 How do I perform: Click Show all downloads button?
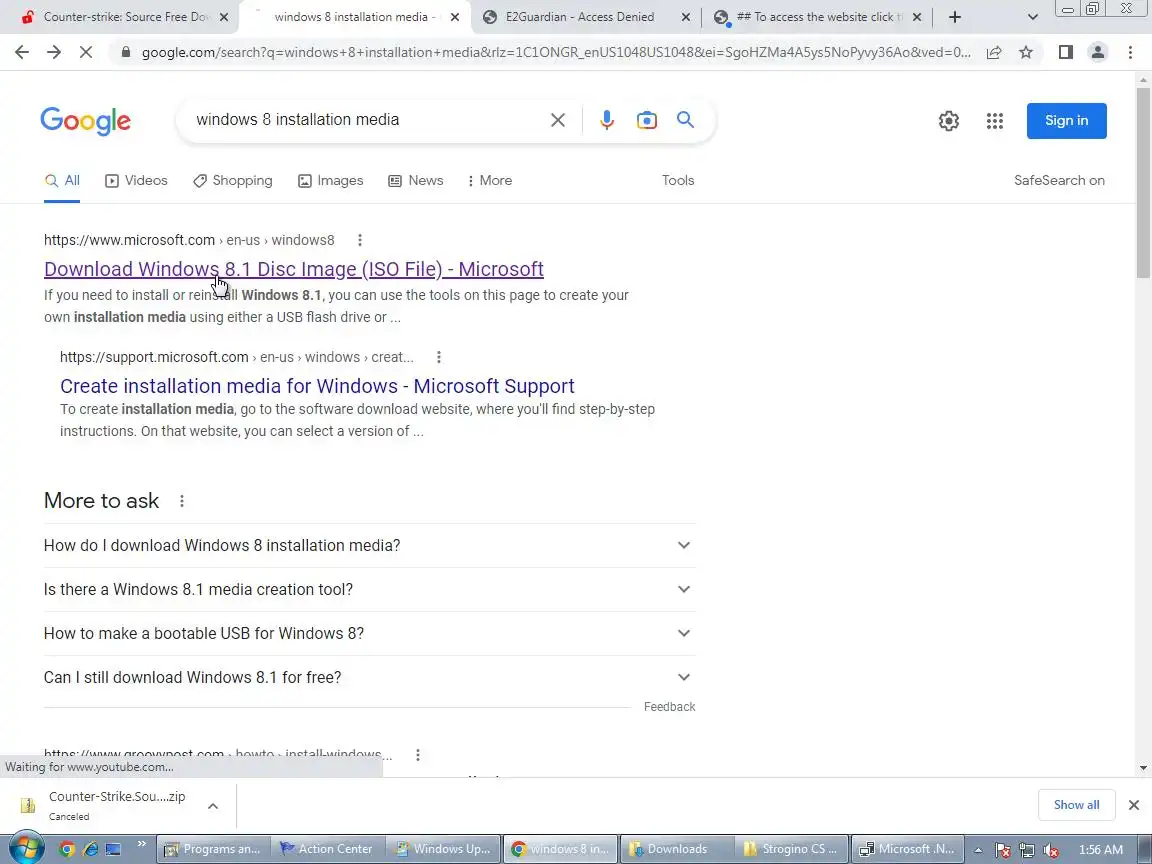pyautogui.click(x=1077, y=805)
